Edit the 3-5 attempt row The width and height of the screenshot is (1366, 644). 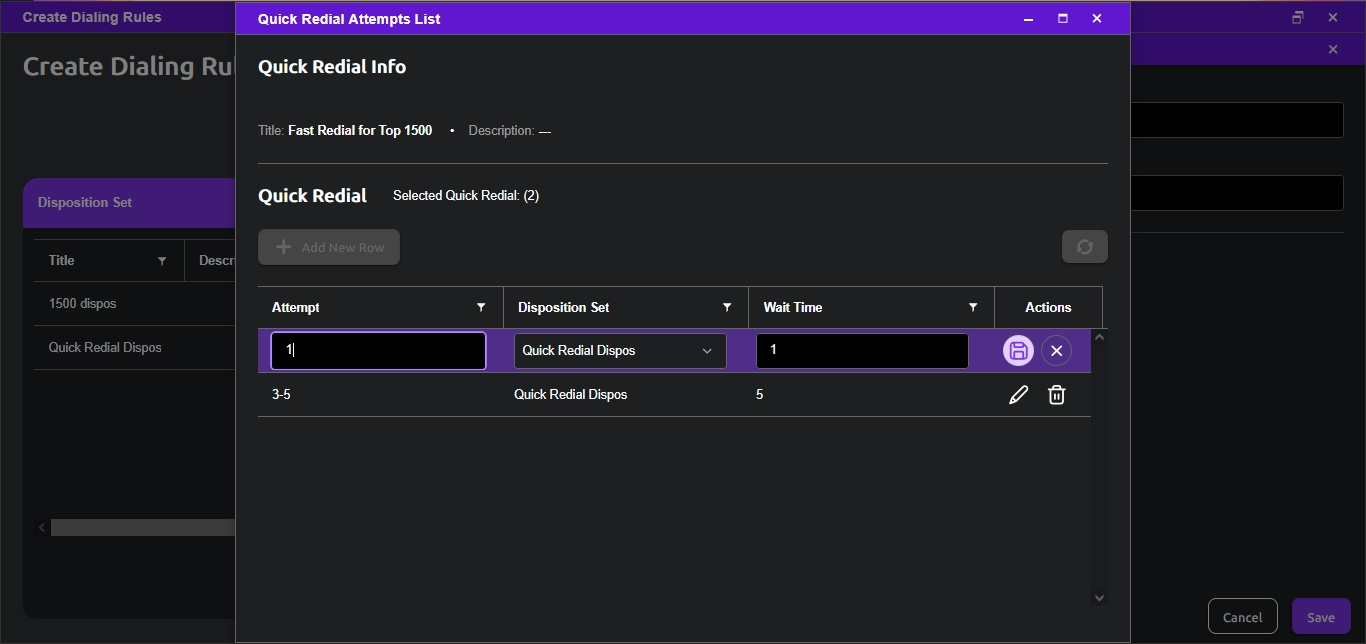coord(1018,395)
